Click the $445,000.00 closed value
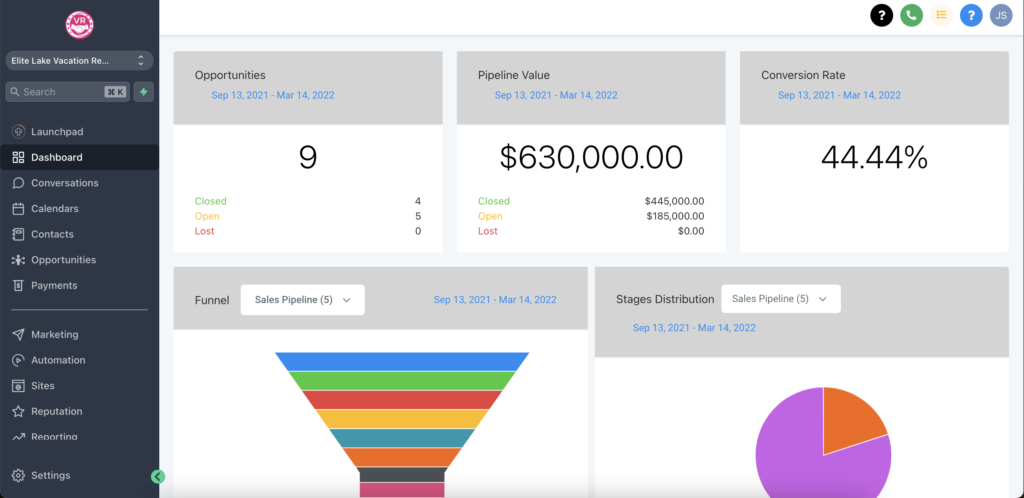Image resolution: width=1024 pixels, height=498 pixels. coord(675,201)
